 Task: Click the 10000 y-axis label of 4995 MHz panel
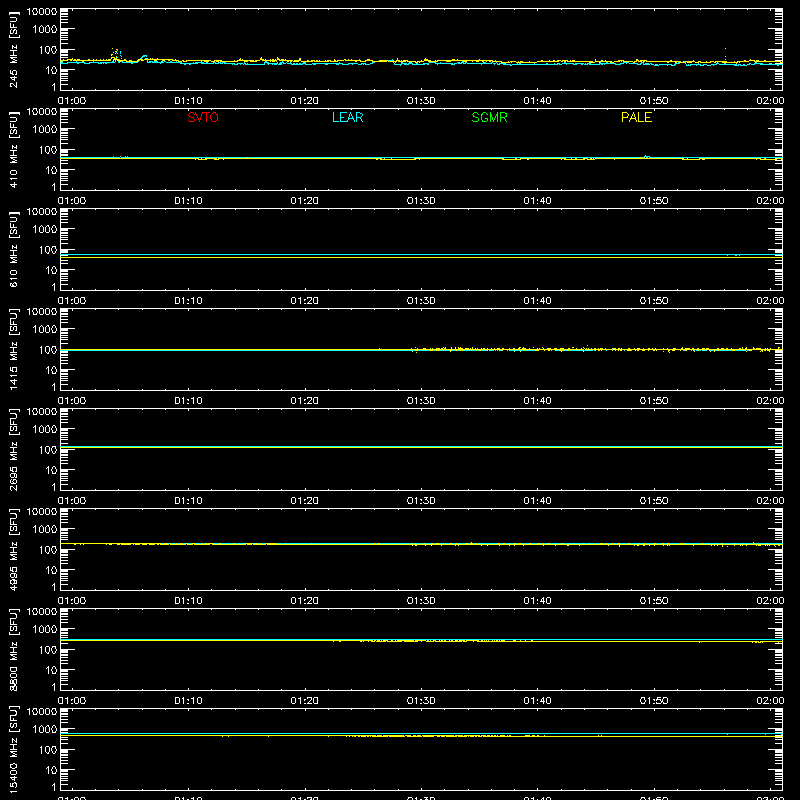(42, 512)
